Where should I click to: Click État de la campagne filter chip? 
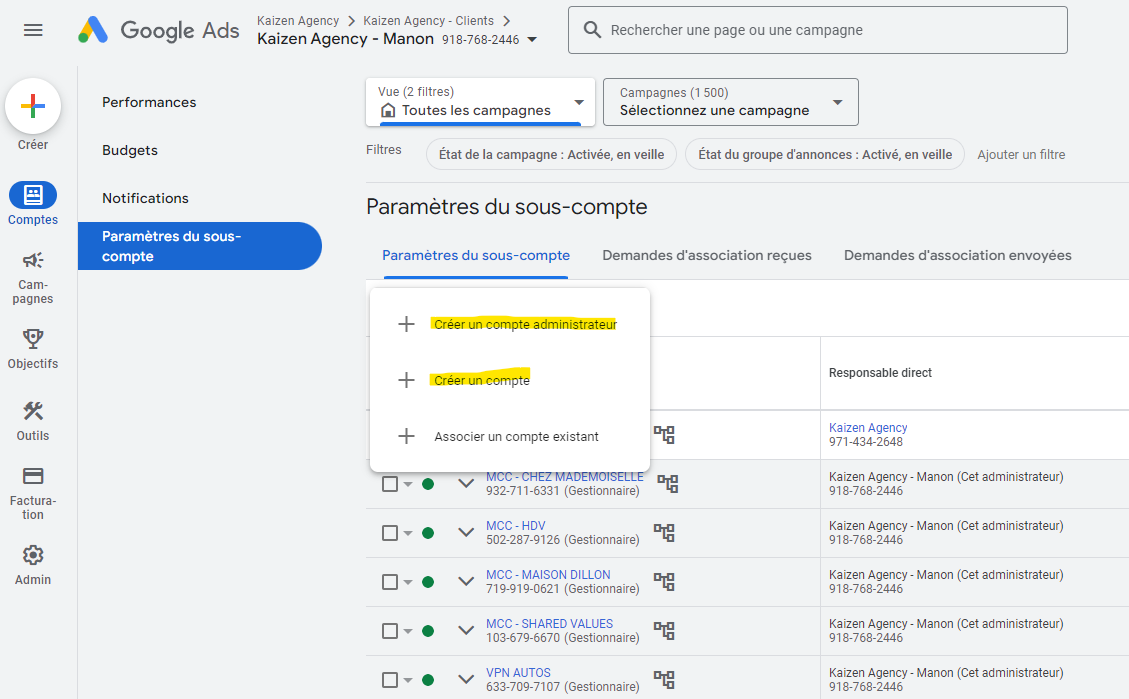point(552,155)
